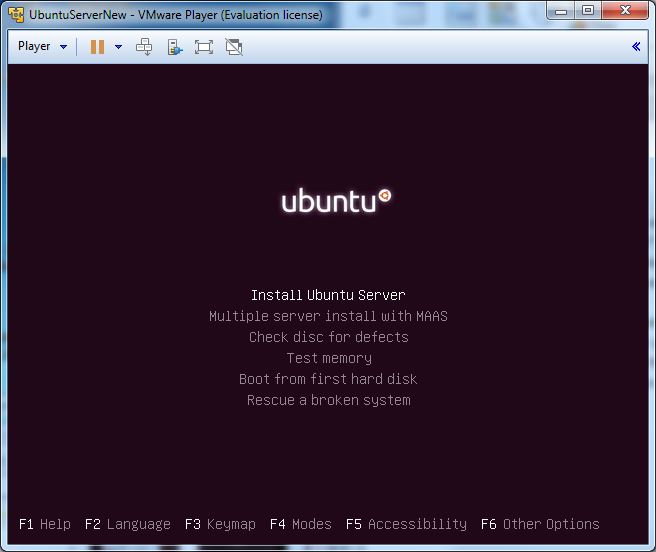
Task: Expand the power options arrow beside pause
Action: [x=118, y=47]
